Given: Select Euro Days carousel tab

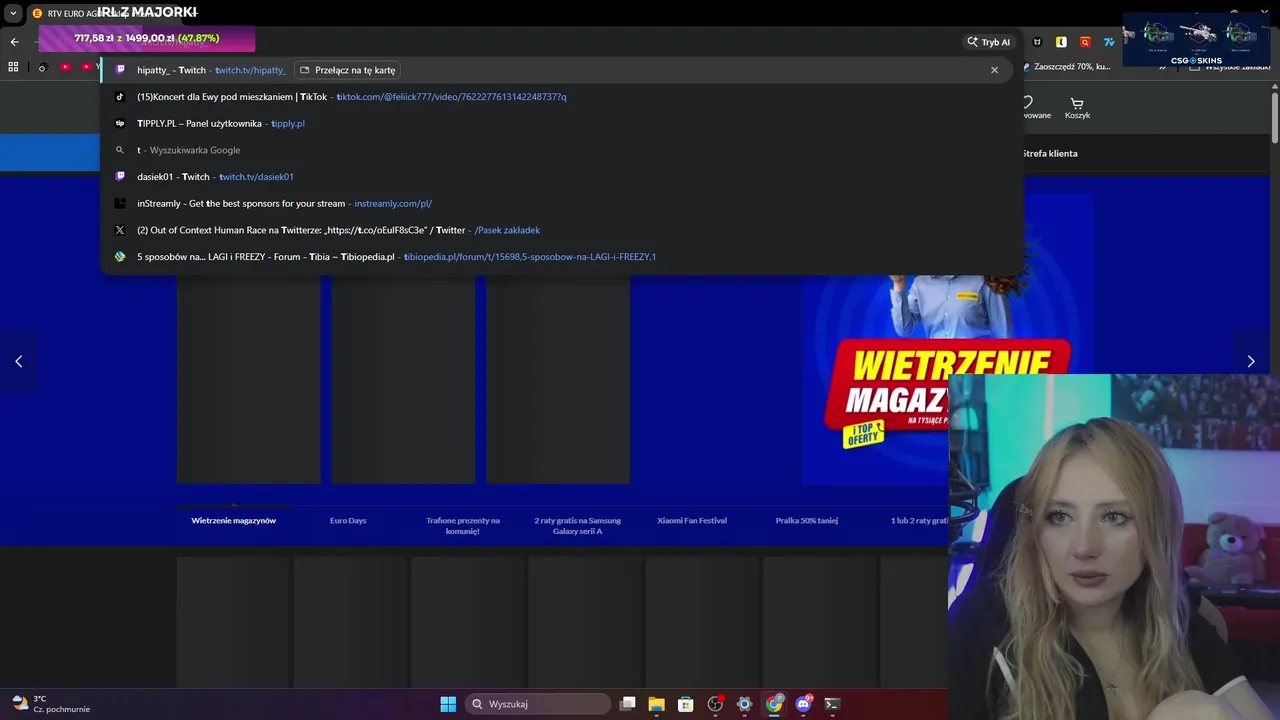Looking at the screenshot, I should (x=348, y=521).
